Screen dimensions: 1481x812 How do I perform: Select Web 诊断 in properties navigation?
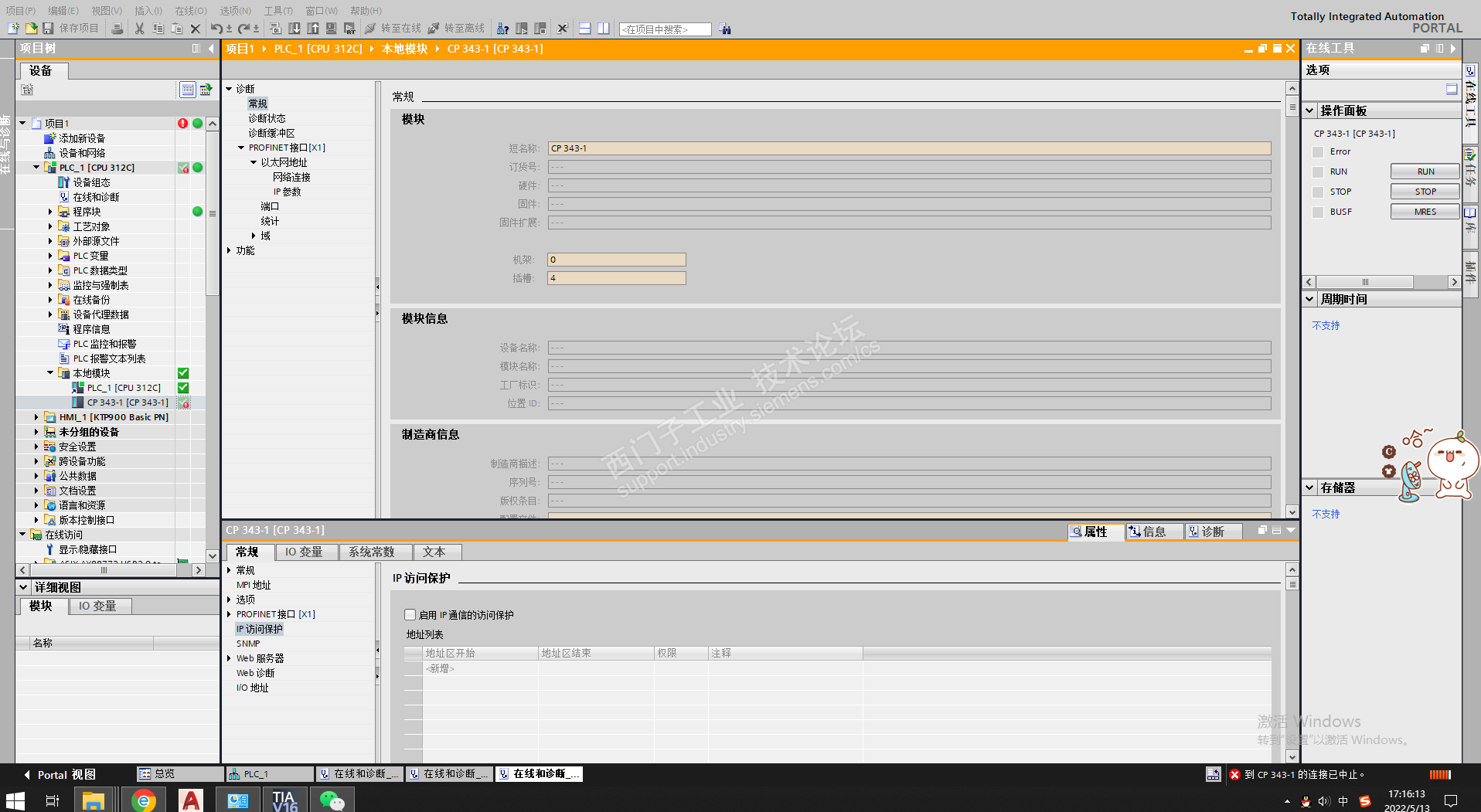tap(255, 673)
